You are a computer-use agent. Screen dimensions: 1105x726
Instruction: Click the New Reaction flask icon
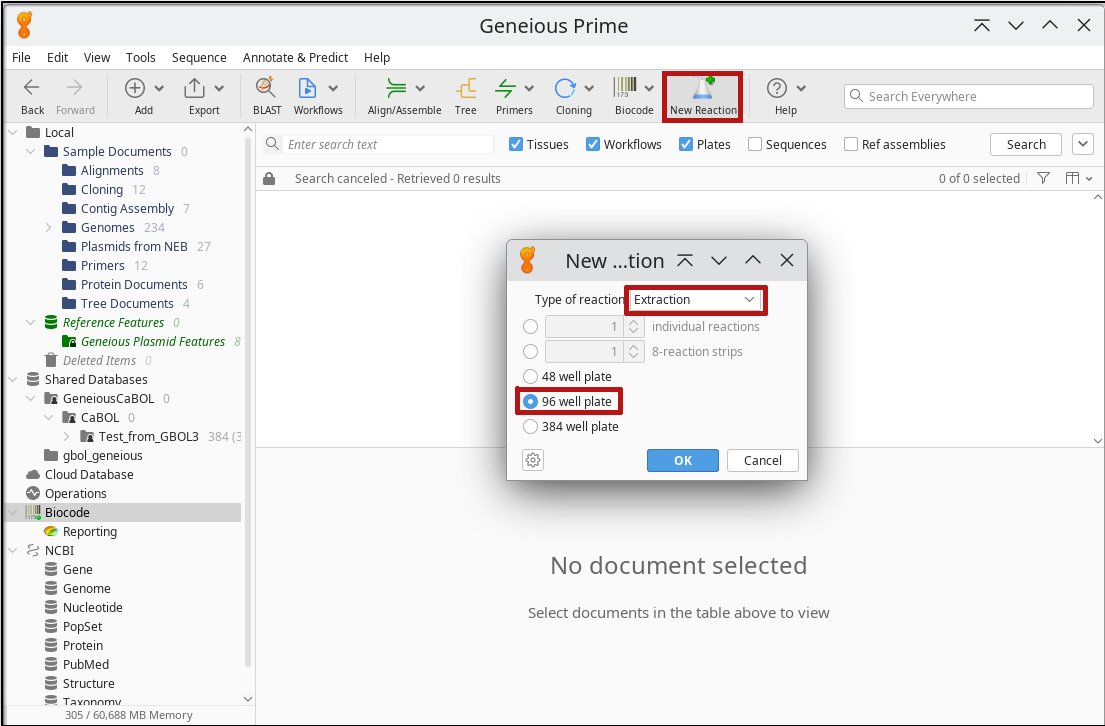click(x=703, y=90)
